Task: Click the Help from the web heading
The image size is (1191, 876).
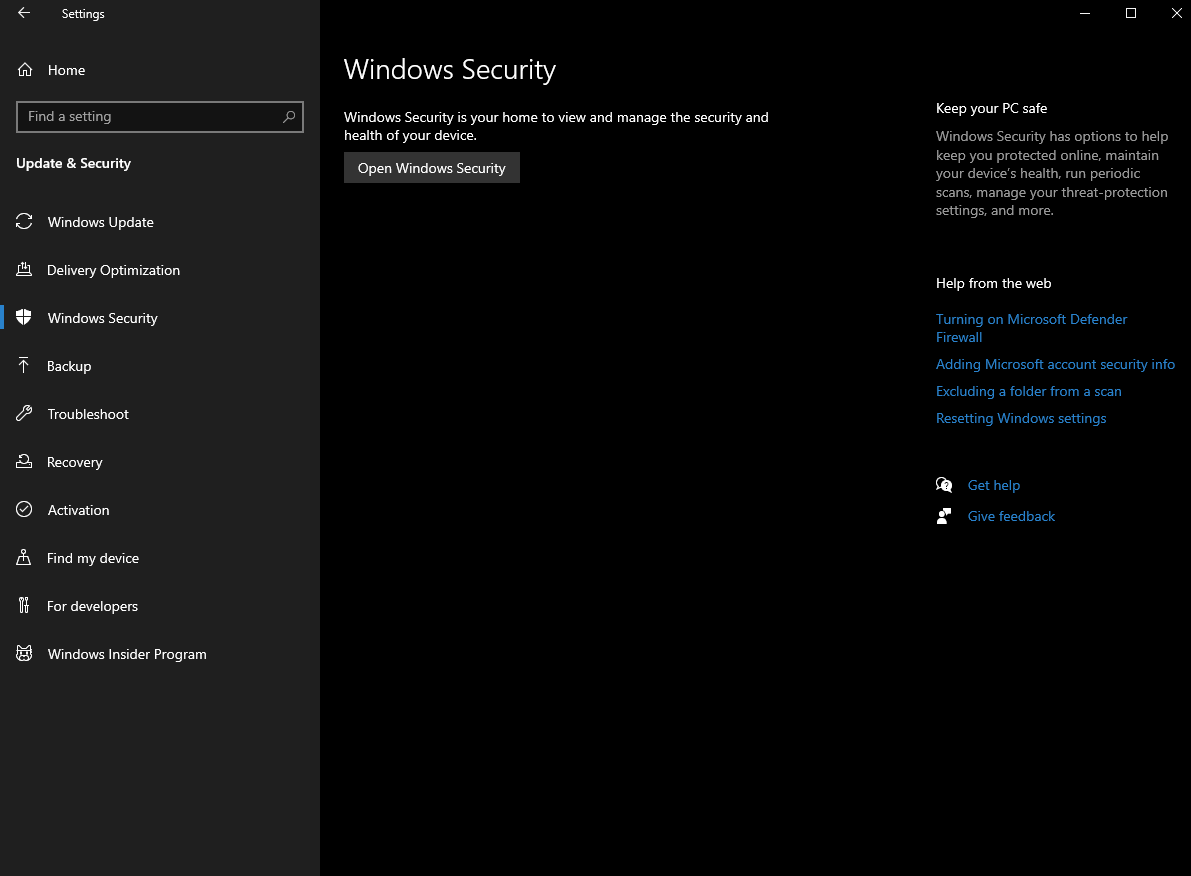Action: 994,283
